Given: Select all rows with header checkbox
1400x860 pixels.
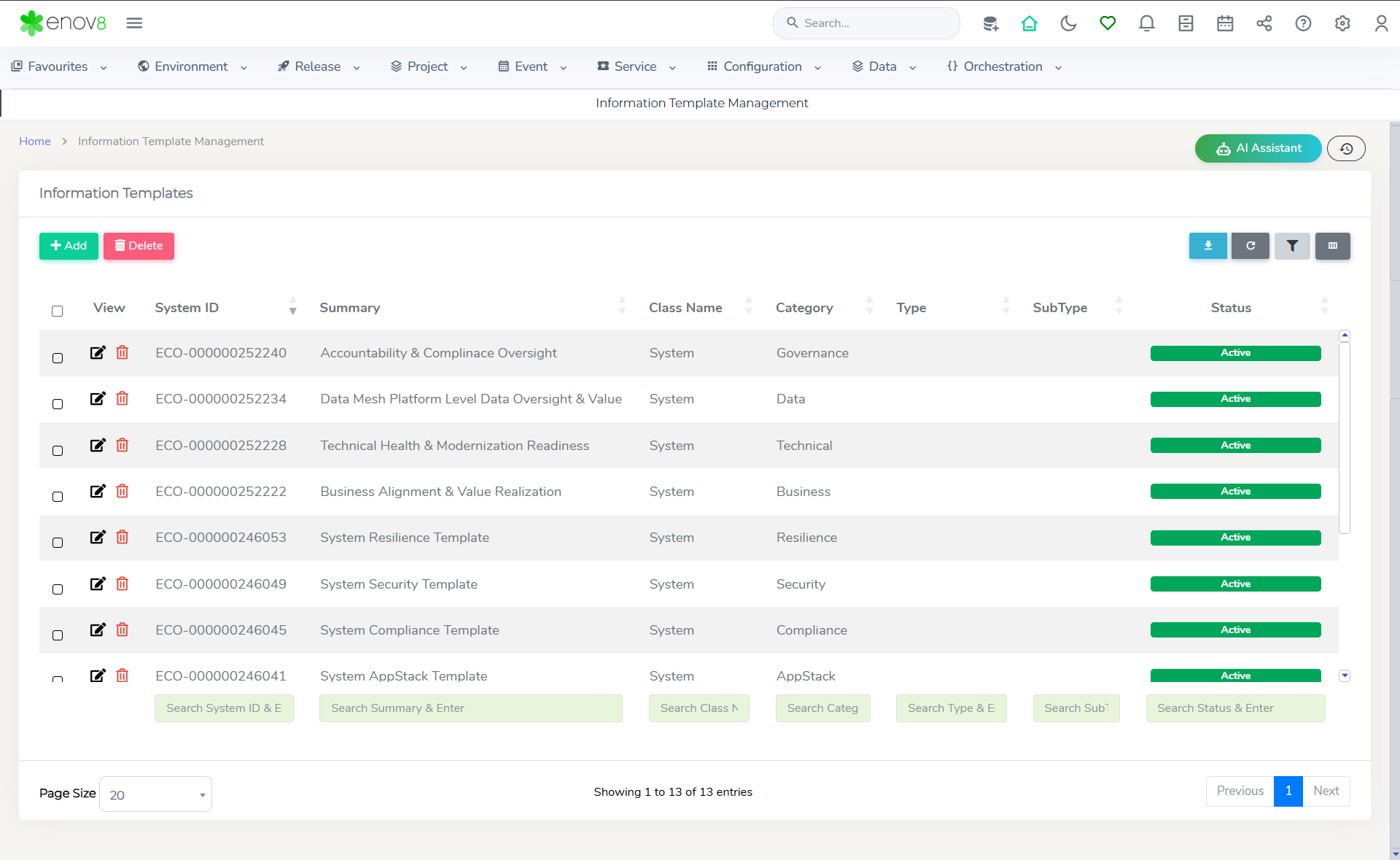Looking at the screenshot, I should pos(58,311).
